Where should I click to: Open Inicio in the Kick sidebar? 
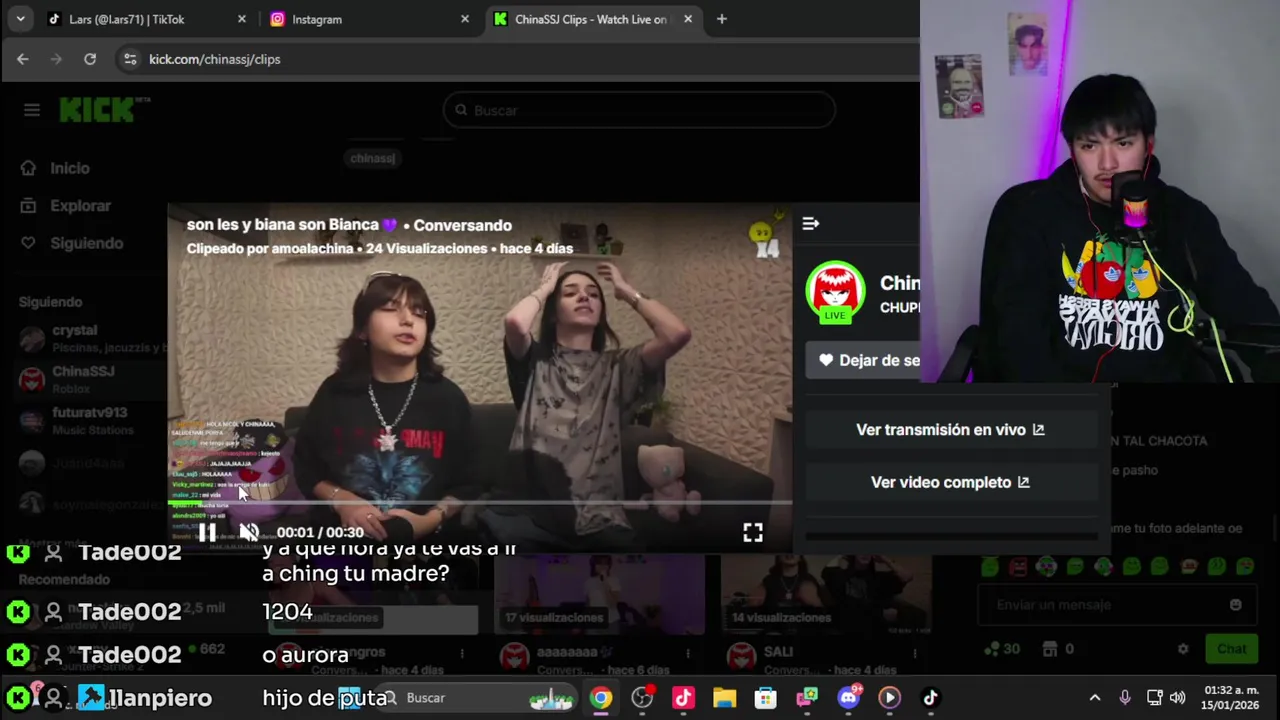click(x=70, y=168)
